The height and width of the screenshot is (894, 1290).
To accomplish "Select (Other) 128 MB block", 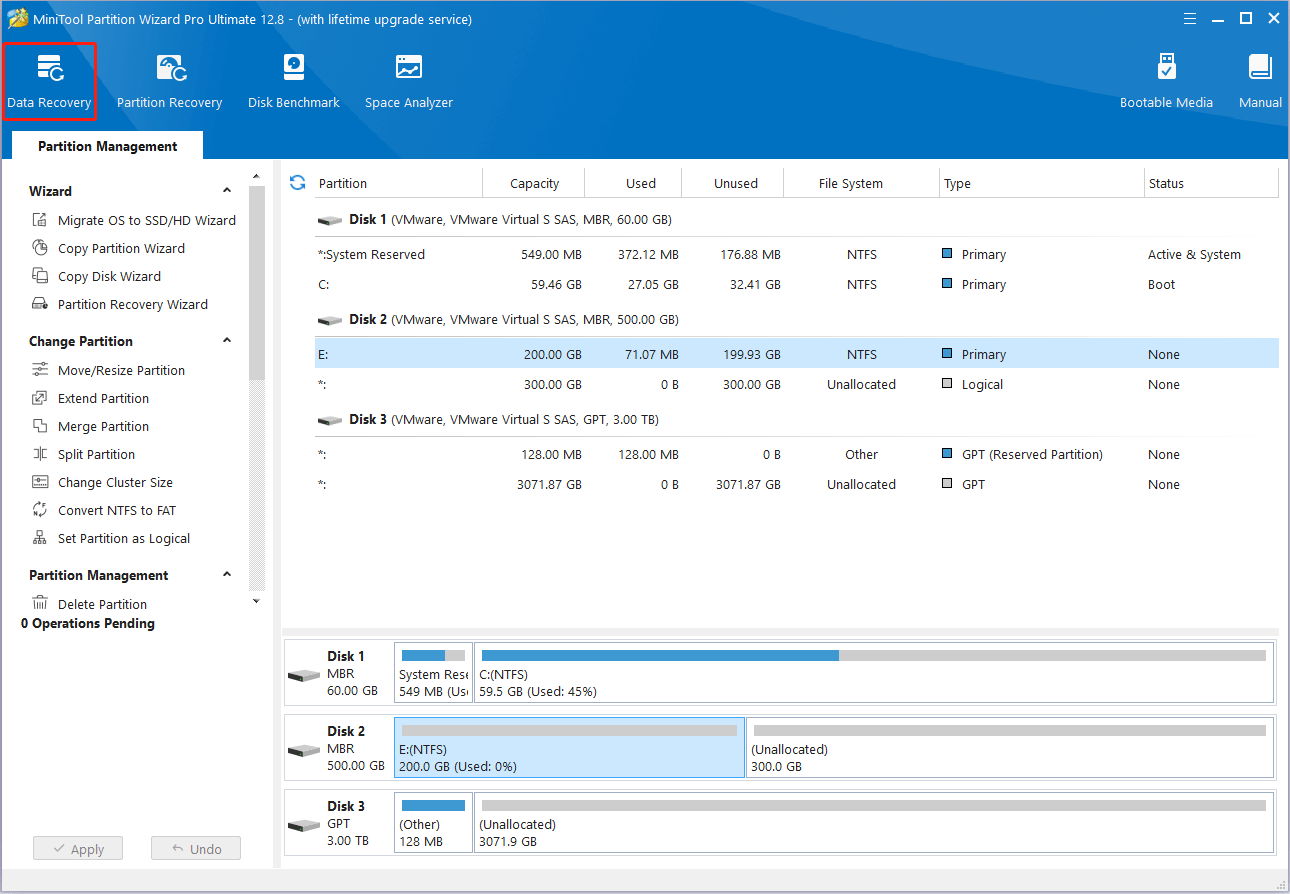I will tap(433, 823).
